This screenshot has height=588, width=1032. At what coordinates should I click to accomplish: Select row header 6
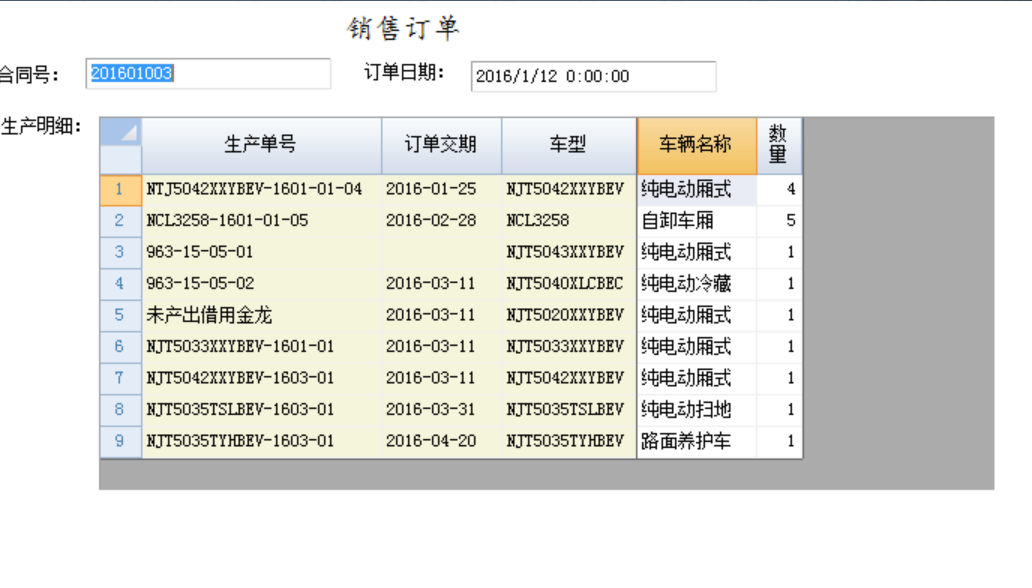pos(120,347)
